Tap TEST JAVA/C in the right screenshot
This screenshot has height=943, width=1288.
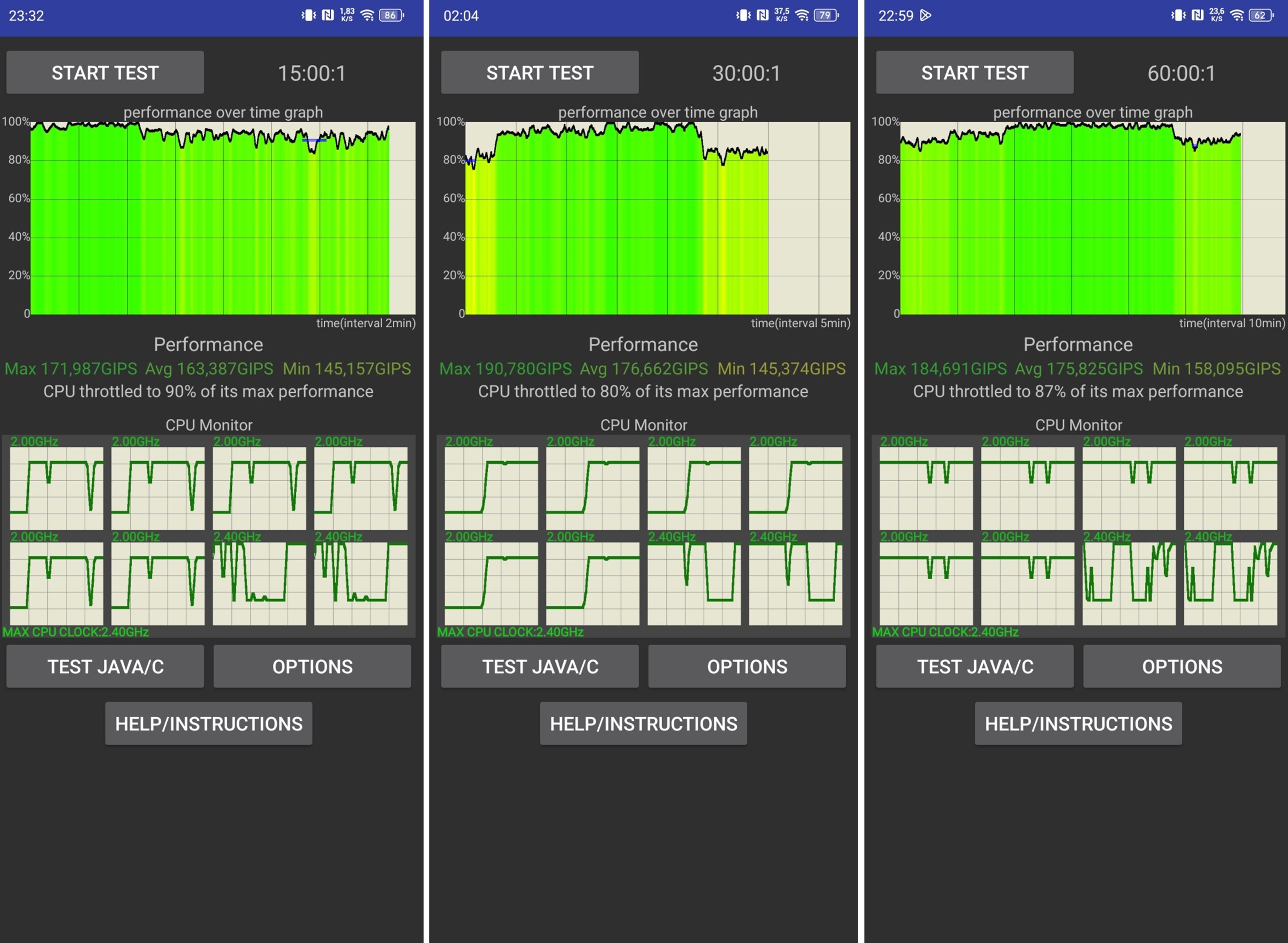point(974,666)
